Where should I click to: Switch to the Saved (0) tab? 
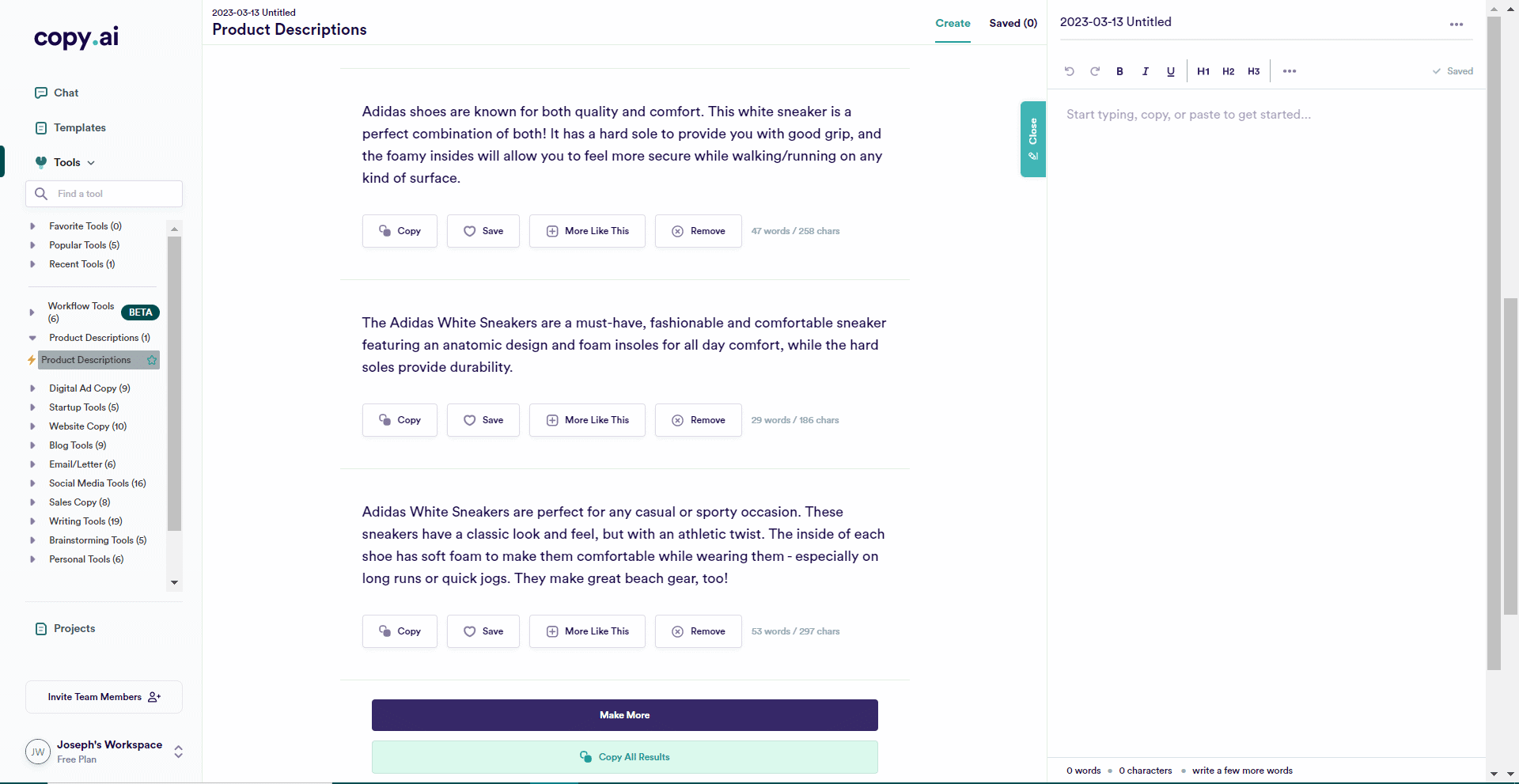[1013, 23]
